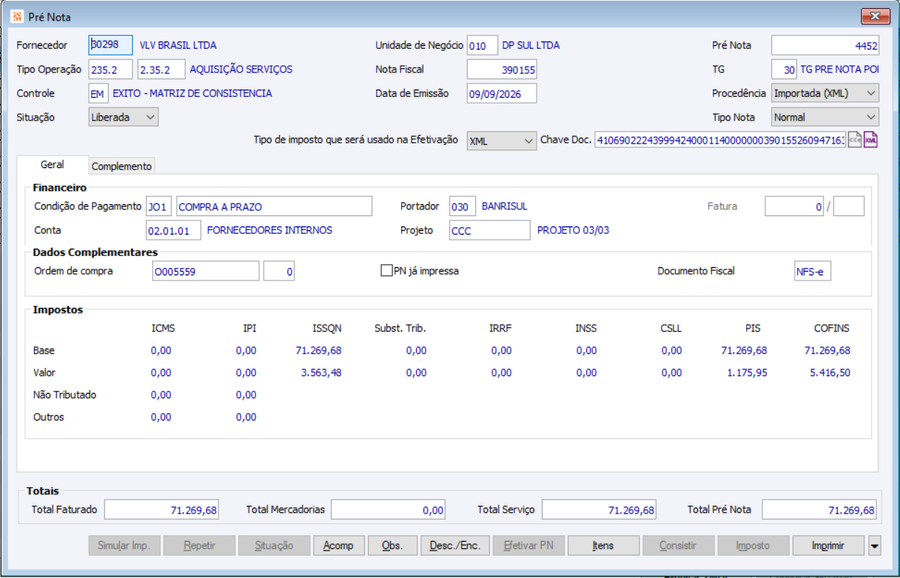900x578 pixels.
Task: Click the Conta field with 02.01.01
Action: 173,230
